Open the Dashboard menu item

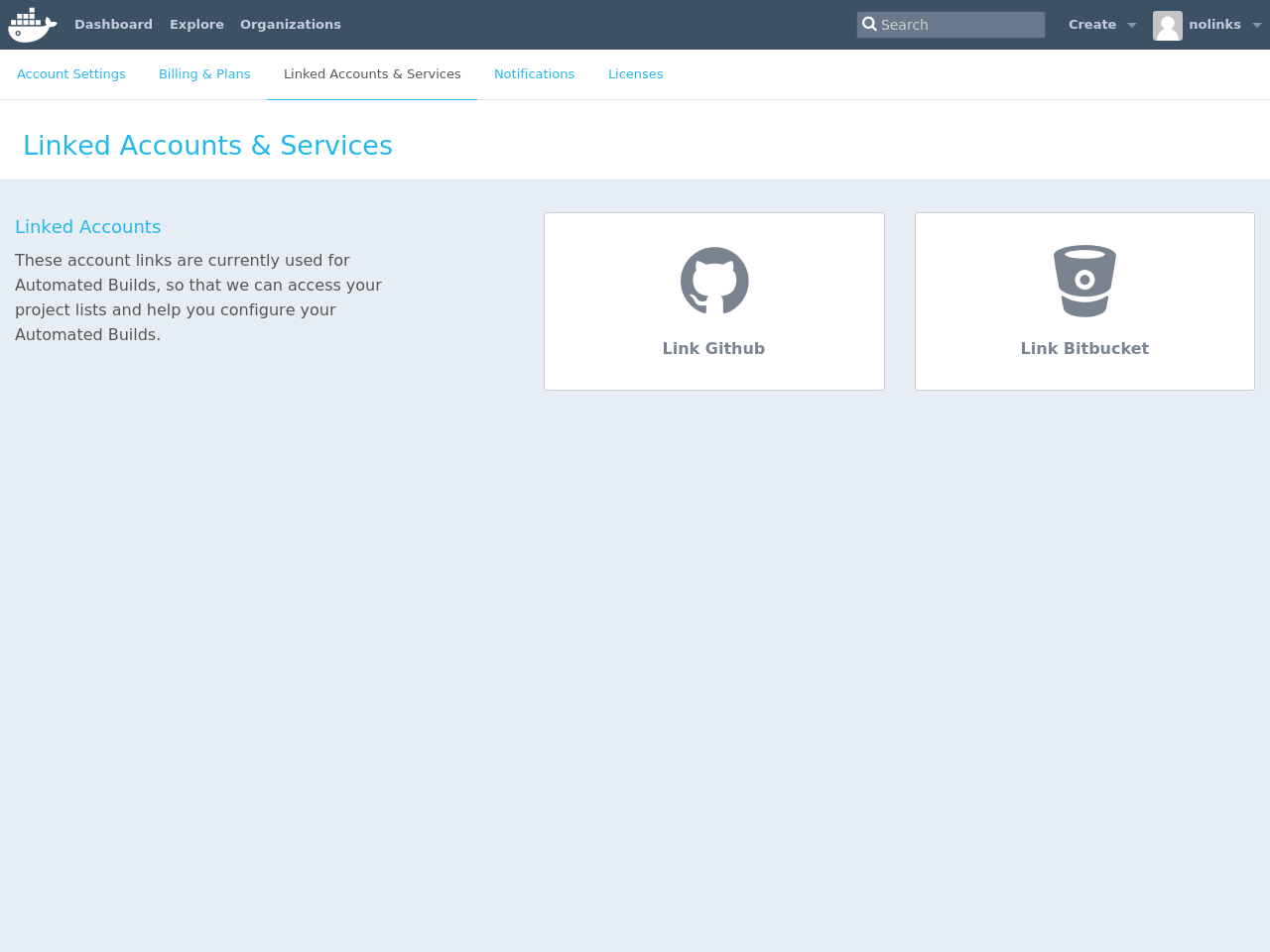(113, 23)
